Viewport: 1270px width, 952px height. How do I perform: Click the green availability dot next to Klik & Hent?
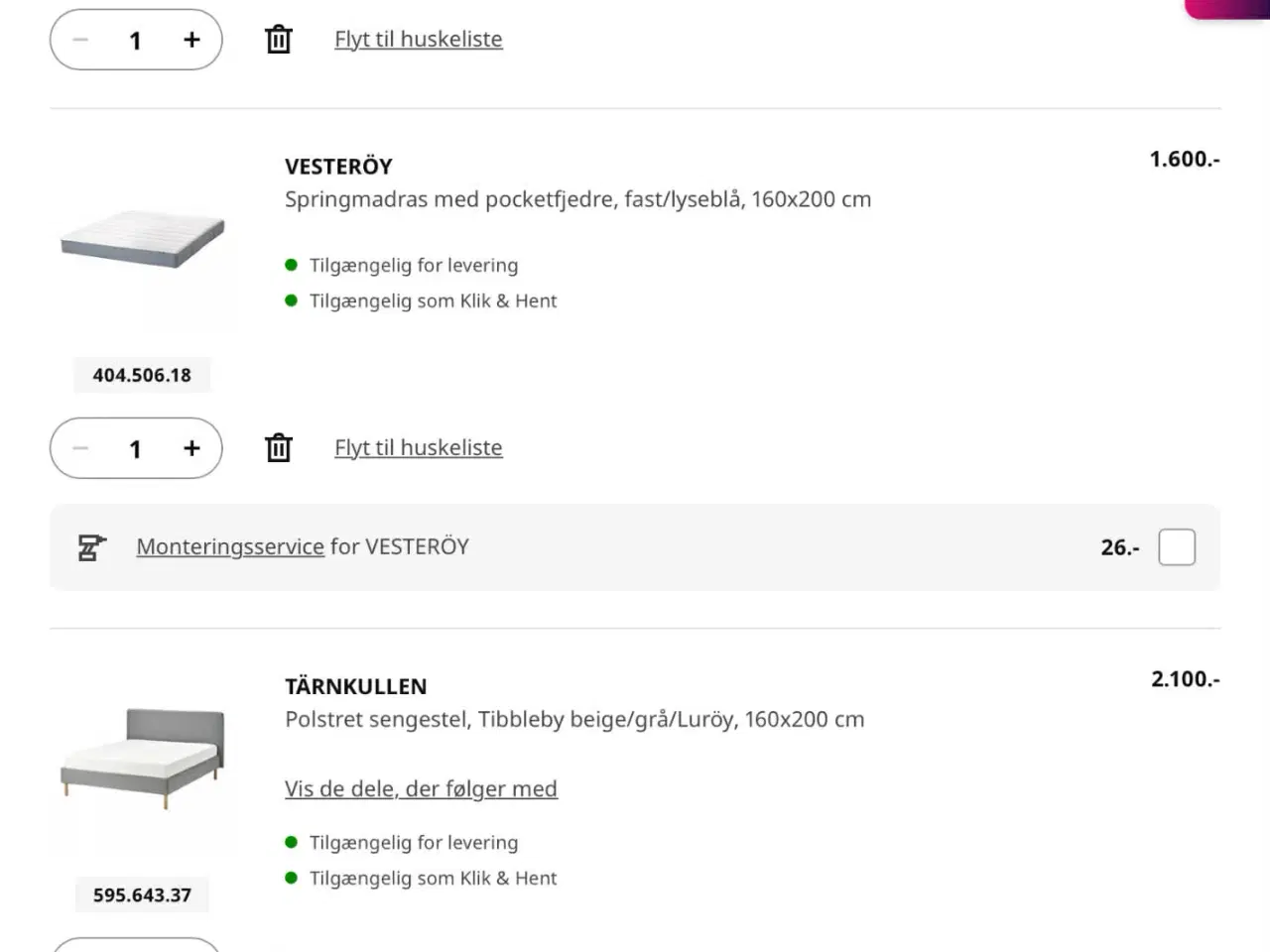pyautogui.click(x=291, y=299)
